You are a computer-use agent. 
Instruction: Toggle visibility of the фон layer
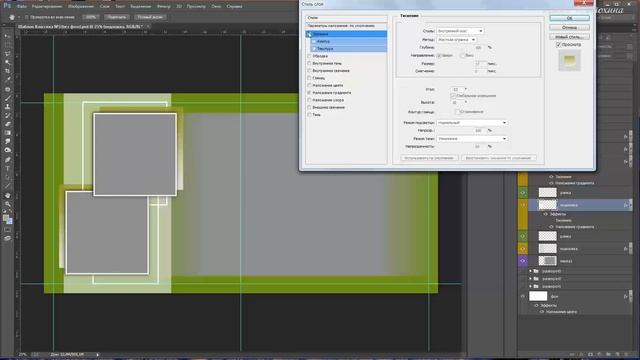click(523, 296)
